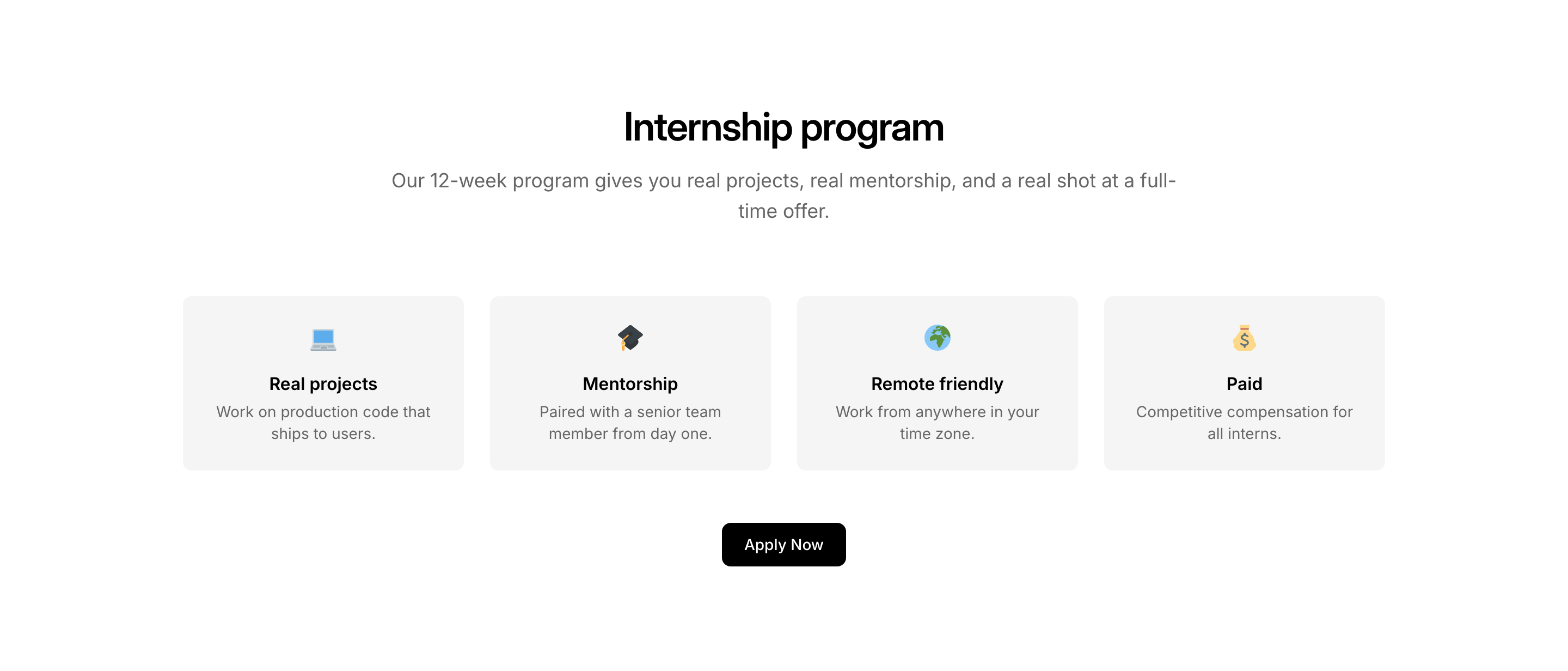Viewport: 1568px width, 671px height.
Task: Select the 'Real projects' card title
Action: coord(323,383)
